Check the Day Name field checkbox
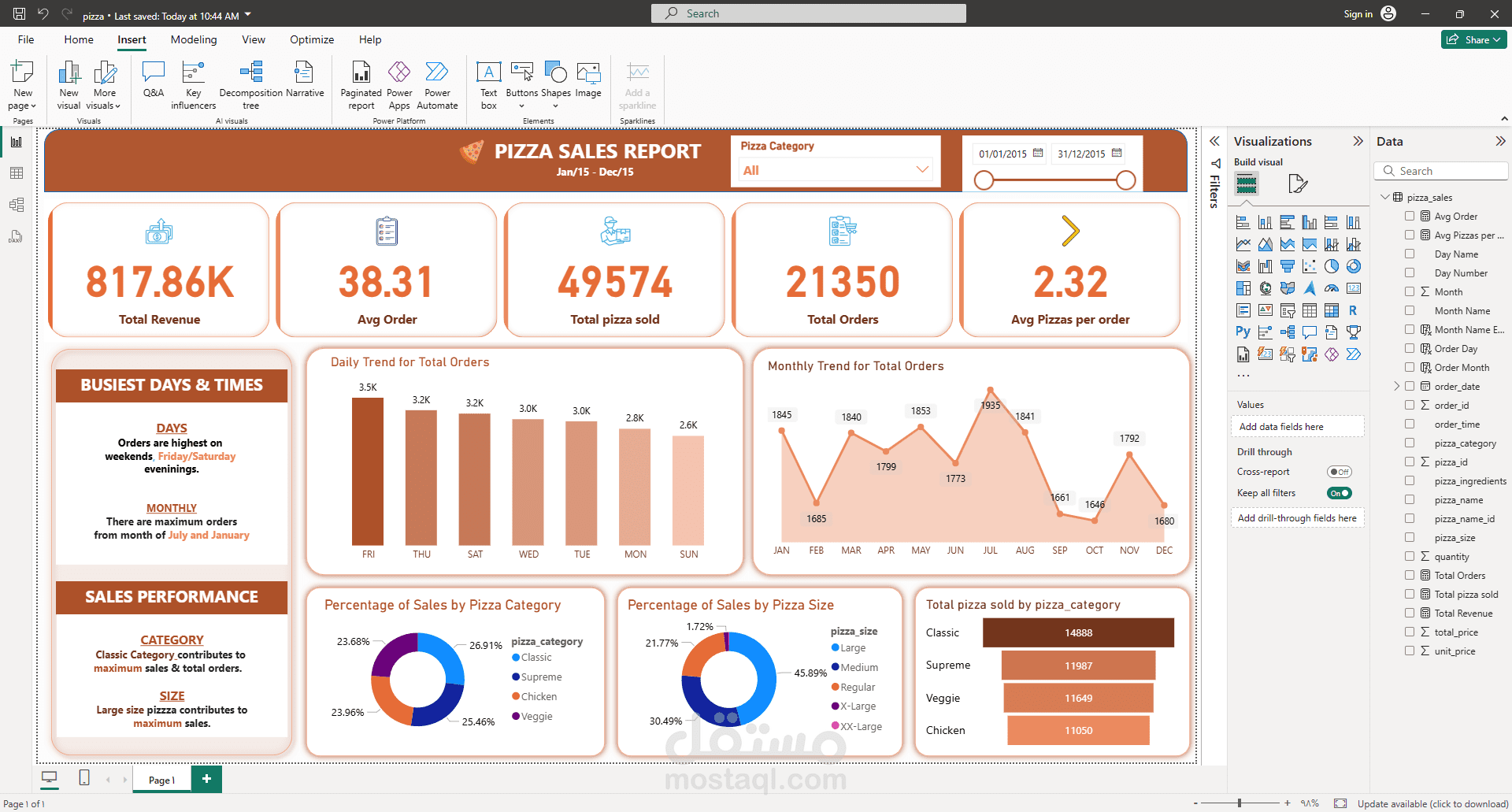 [x=1410, y=254]
